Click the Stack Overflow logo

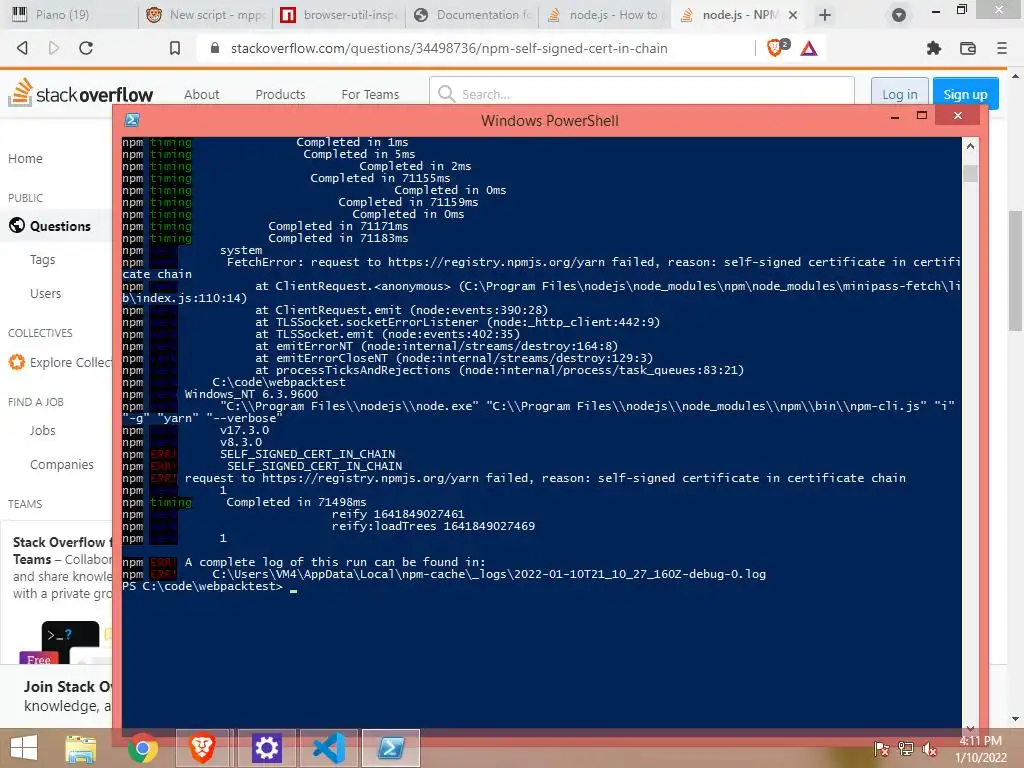coord(80,93)
